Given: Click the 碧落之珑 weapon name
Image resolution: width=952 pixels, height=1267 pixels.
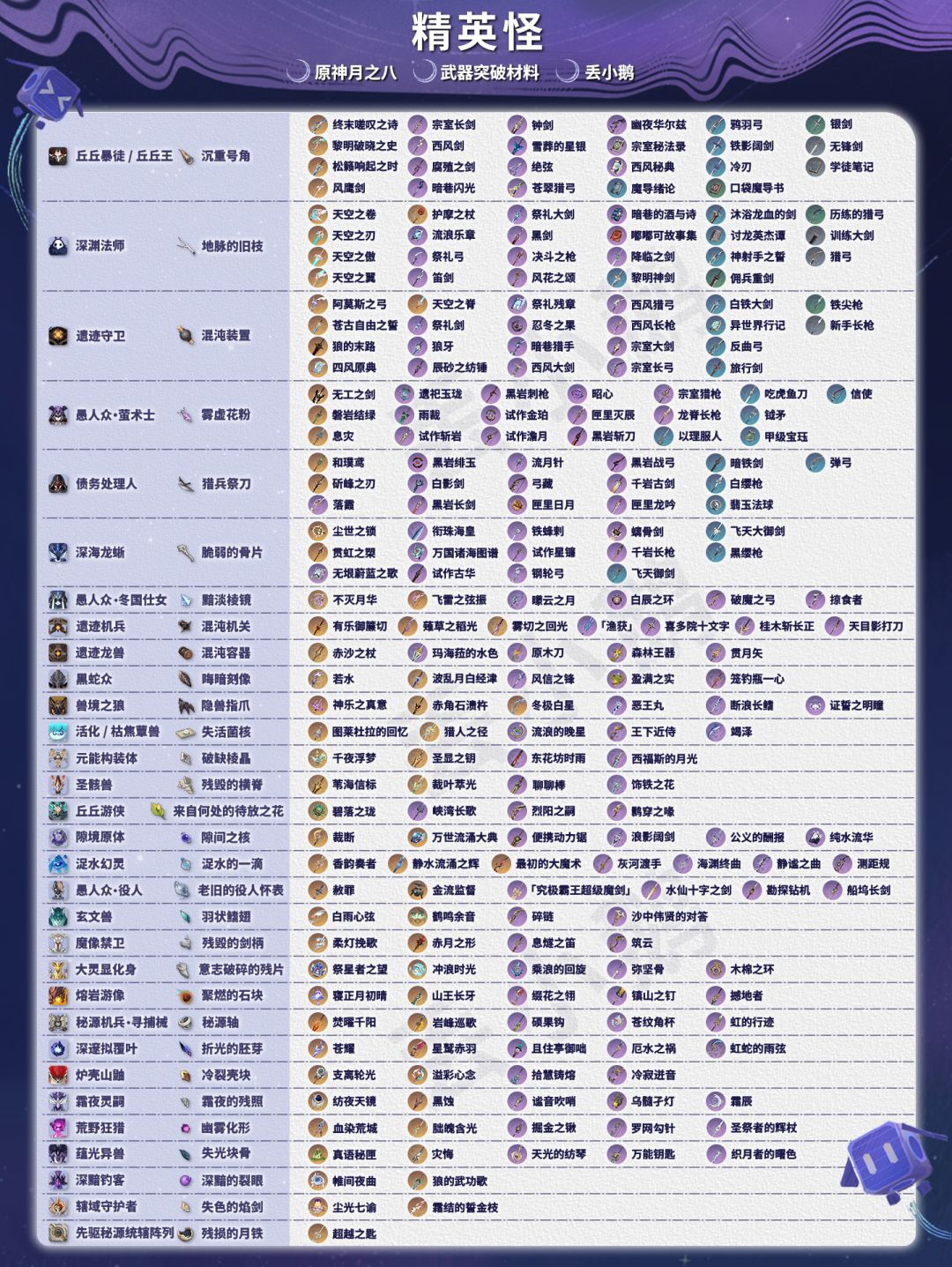Looking at the screenshot, I should tap(354, 810).
